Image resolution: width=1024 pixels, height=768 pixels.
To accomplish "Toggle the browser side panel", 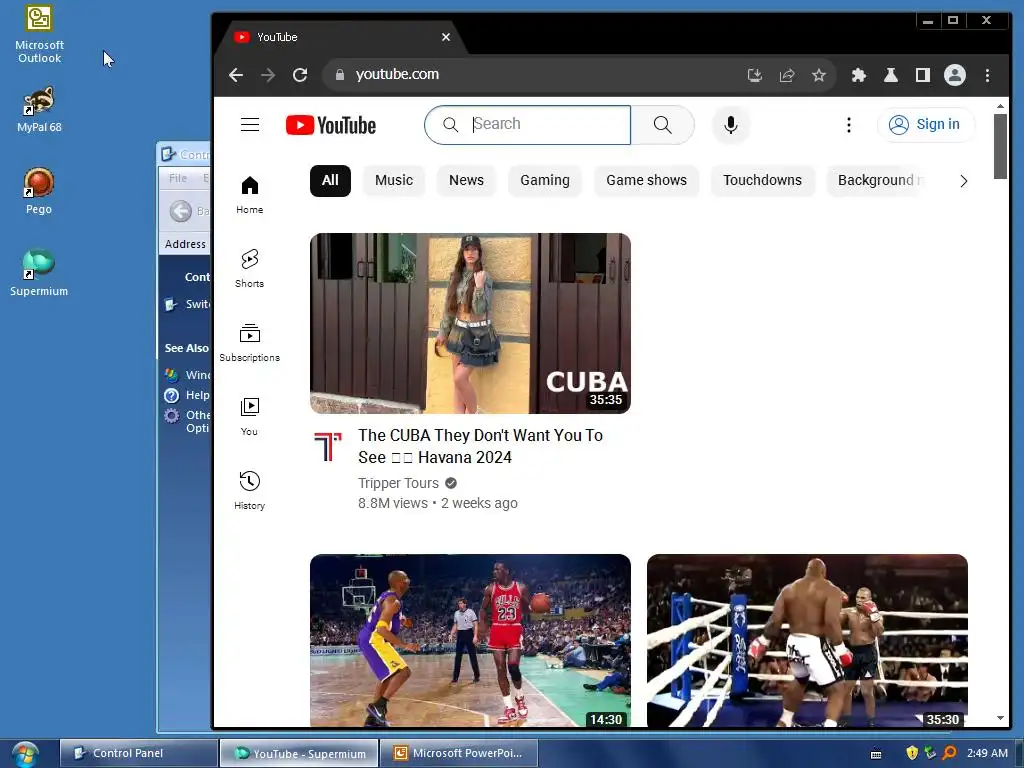I will pos(923,75).
